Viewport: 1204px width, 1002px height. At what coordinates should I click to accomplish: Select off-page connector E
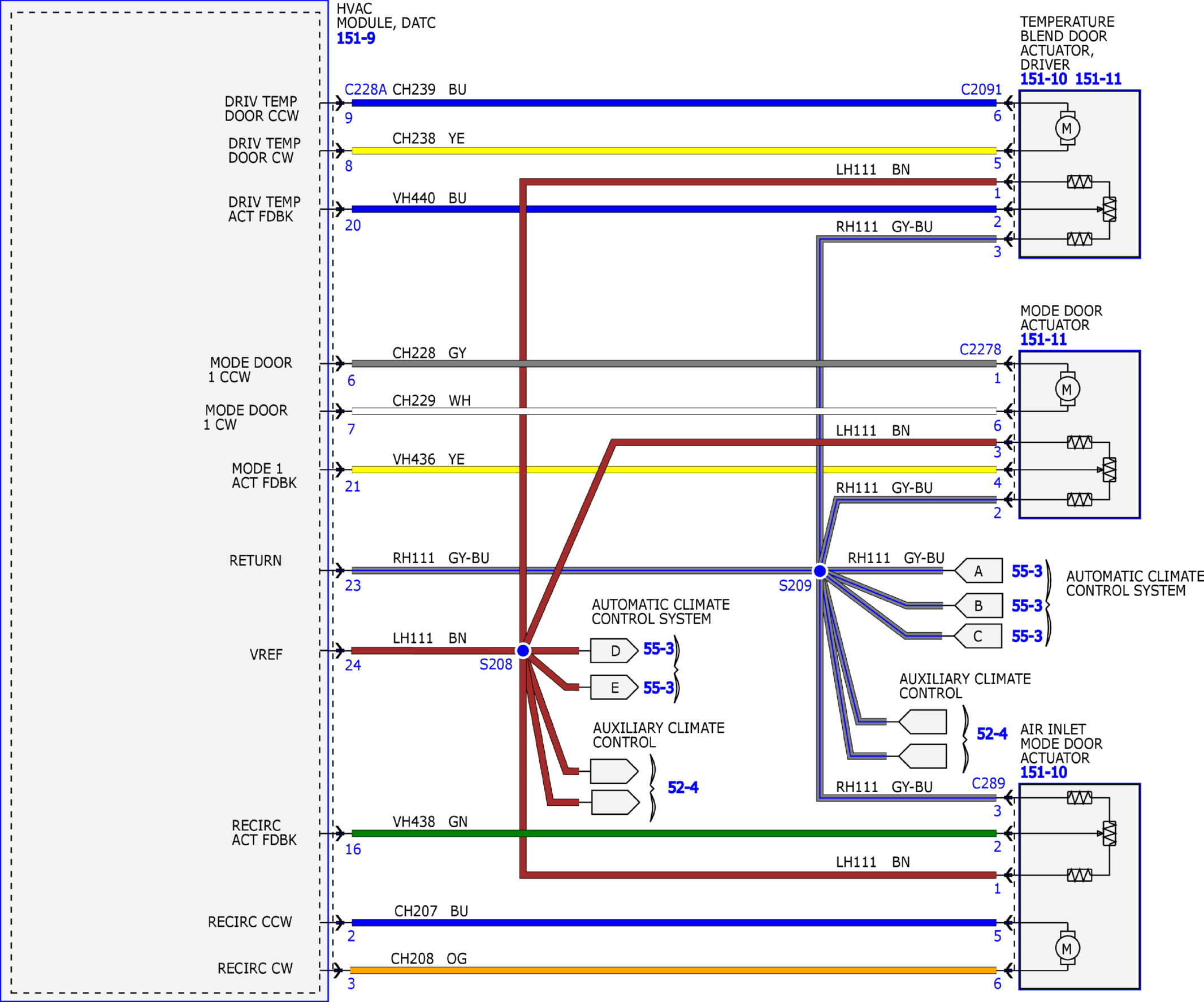pyautogui.click(x=614, y=687)
